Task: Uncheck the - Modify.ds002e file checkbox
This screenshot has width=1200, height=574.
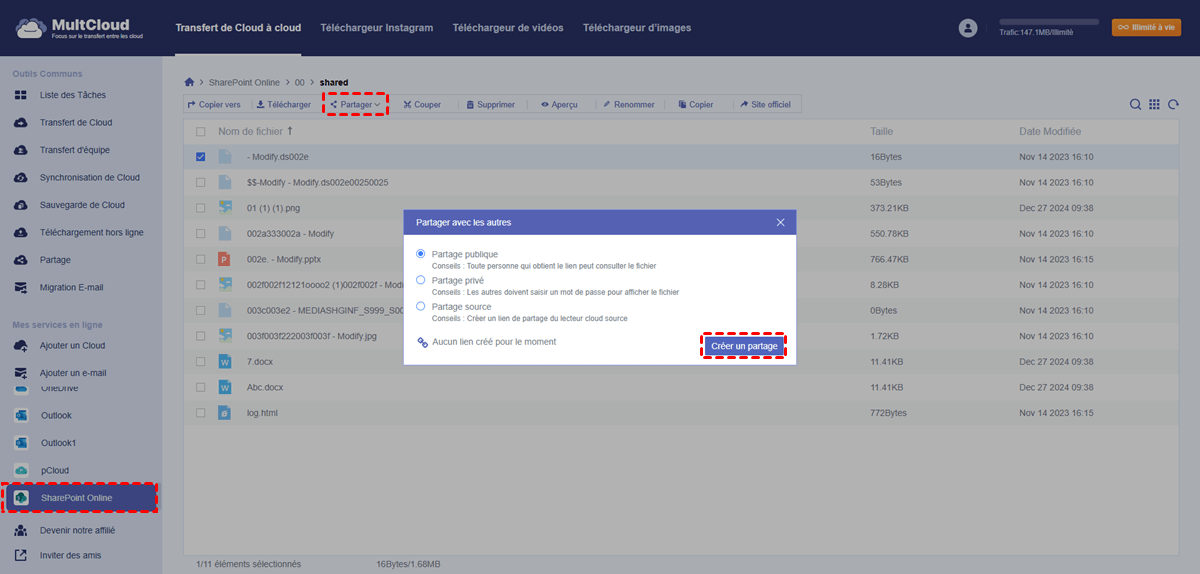Action: (x=201, y=157)
